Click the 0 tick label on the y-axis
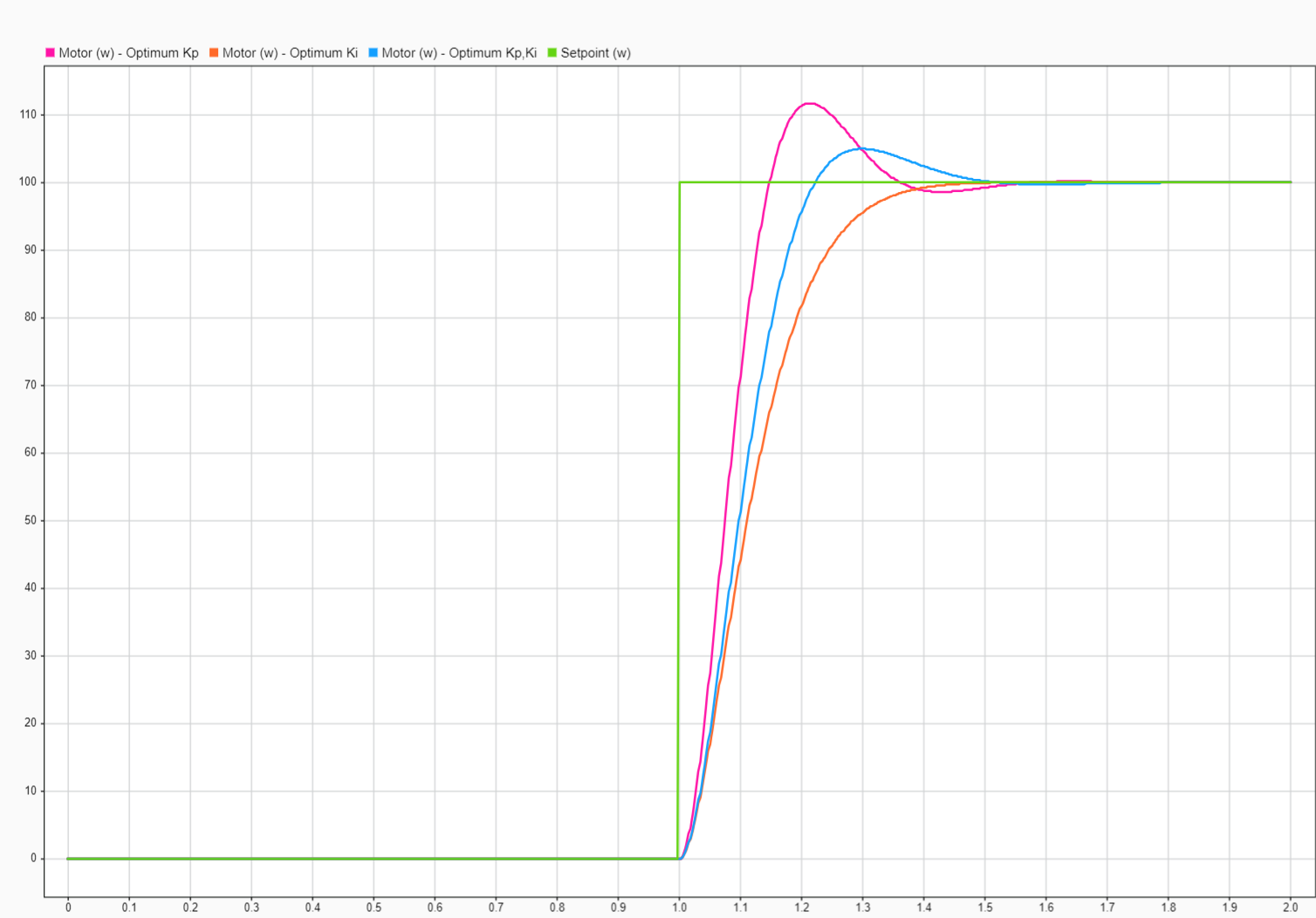 click(34, 858)
